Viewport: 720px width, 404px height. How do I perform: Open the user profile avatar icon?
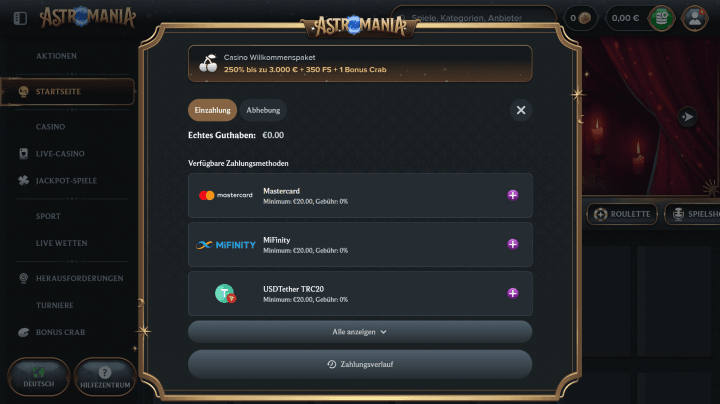(694, 18)
